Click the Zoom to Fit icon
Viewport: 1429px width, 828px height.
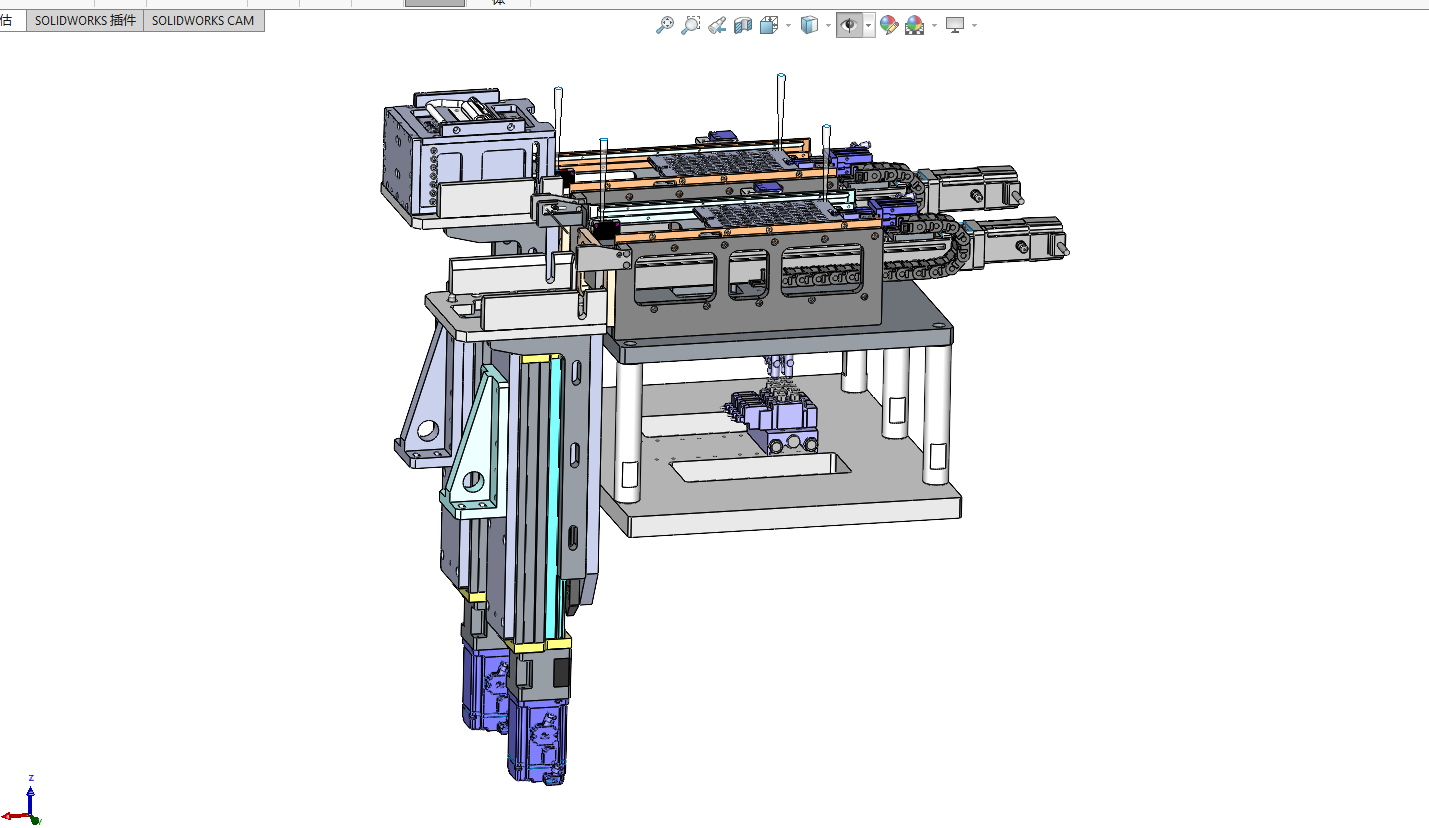click(x=664, y=26)
